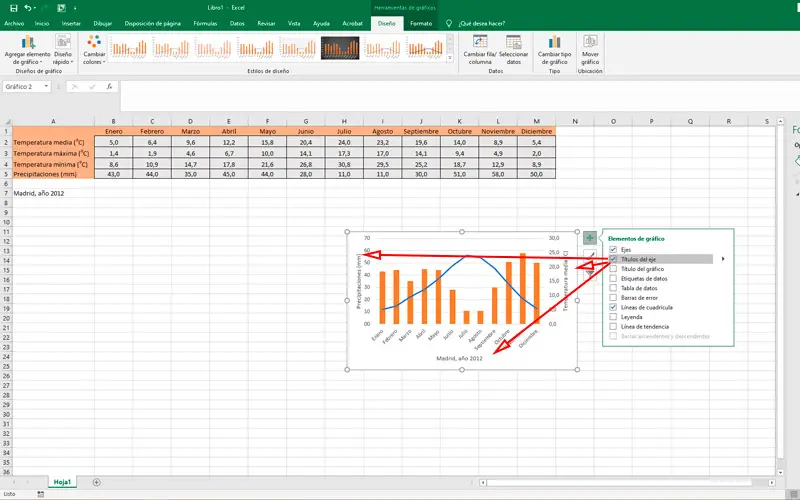Select the 'Madrid, año 2012' chart axis title
The image size is (800, 500).
pos(459,358)
